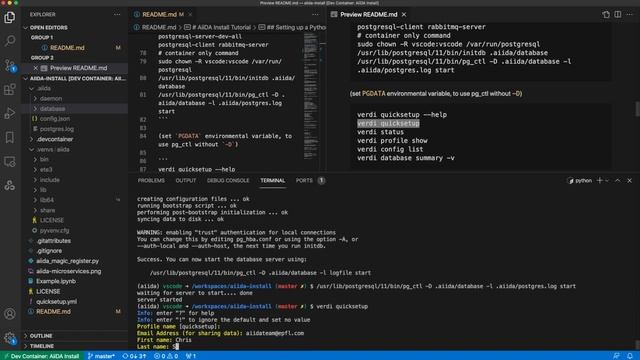The height and width of the screenshot is (360, 640).
Task: Open notifications bell in status bar
Action: coord(630,356)
